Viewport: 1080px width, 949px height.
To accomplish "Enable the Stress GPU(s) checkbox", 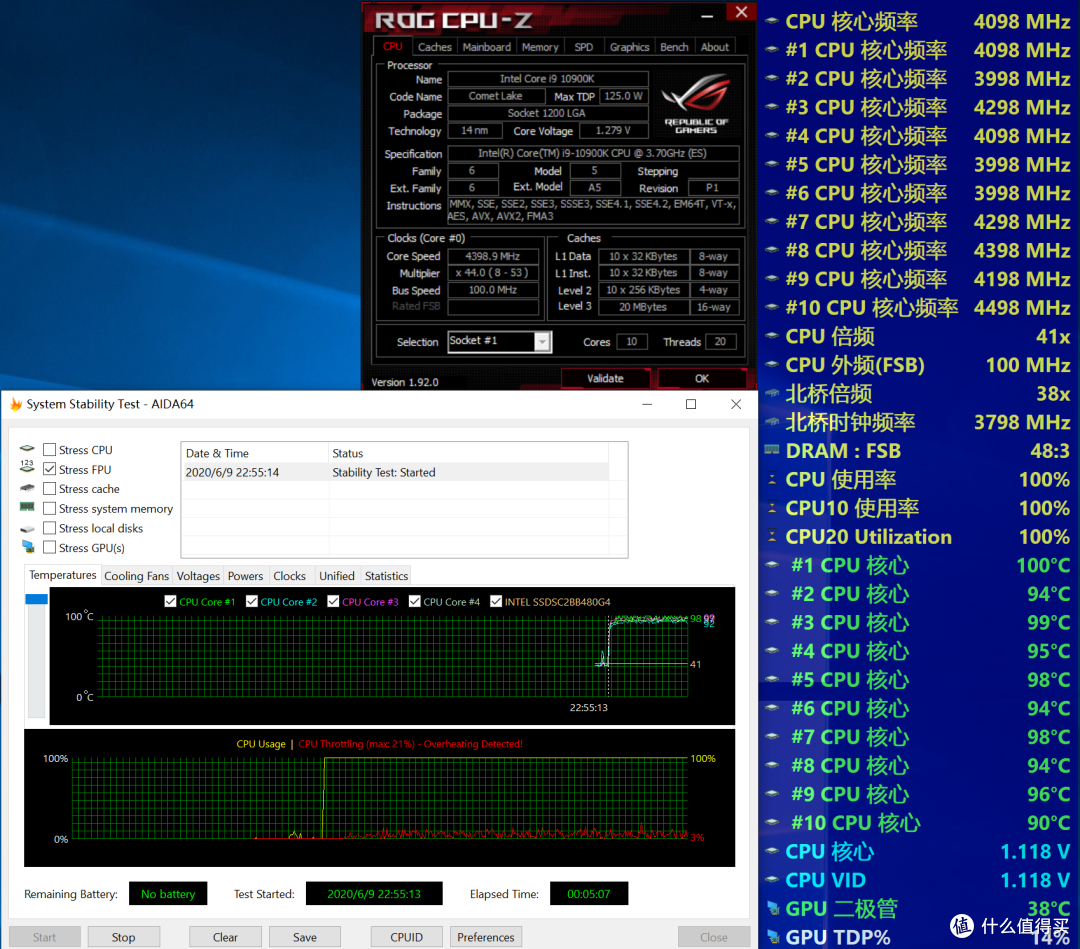I will (x=50, y=548).
